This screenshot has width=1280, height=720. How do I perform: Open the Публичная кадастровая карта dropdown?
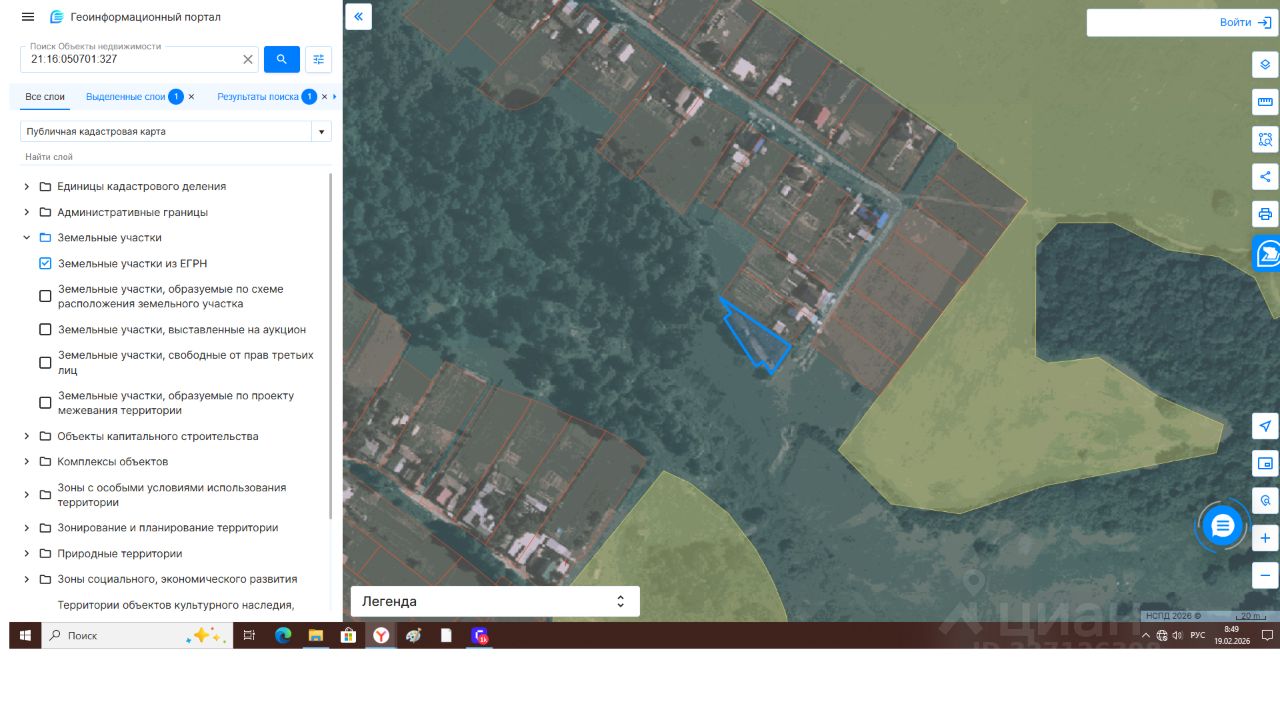pos(321,132)
